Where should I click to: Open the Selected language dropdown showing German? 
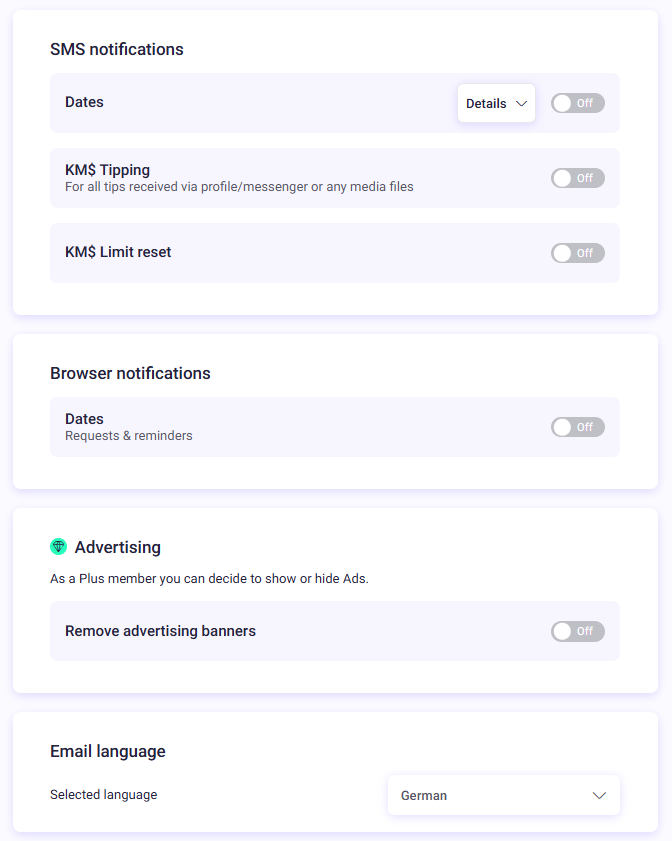pyautogui.click(x=504, y=795)
